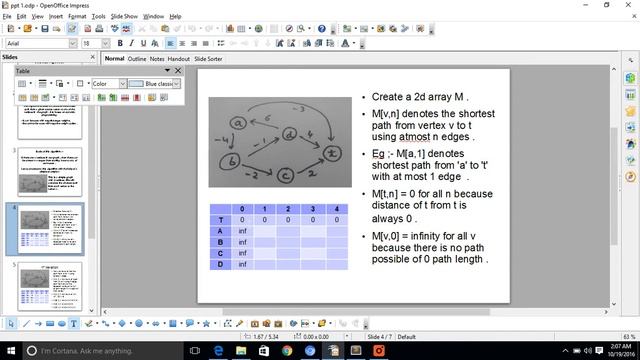Justify the text alignment
Image resolution: width=640 pixels, height=360 pixels.
click(206, 43)
